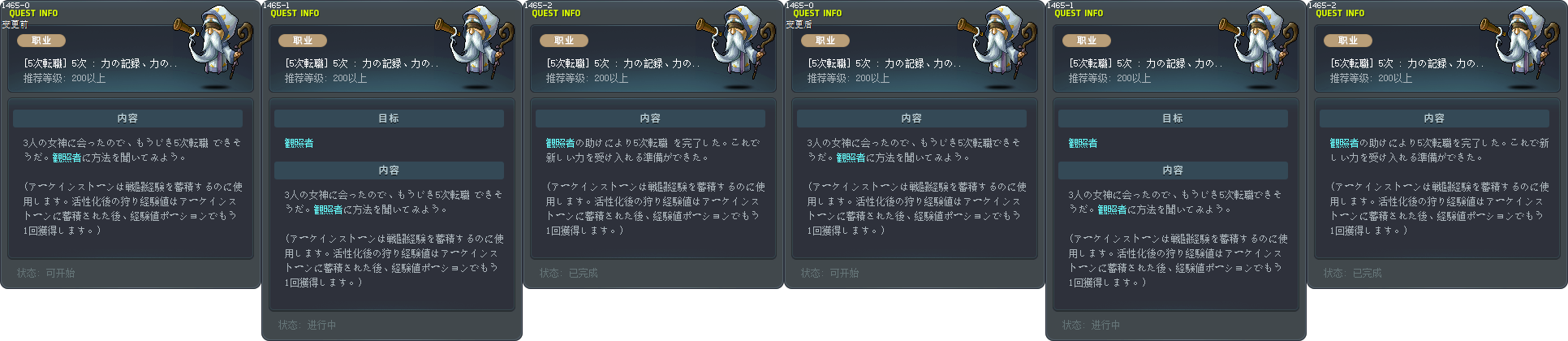Click the 状态: 进行中 status in the leftmost 1465-1 panel
The width and height of the screenshot is (1568, 341).
pyautogui.click(x=308, y=325)
